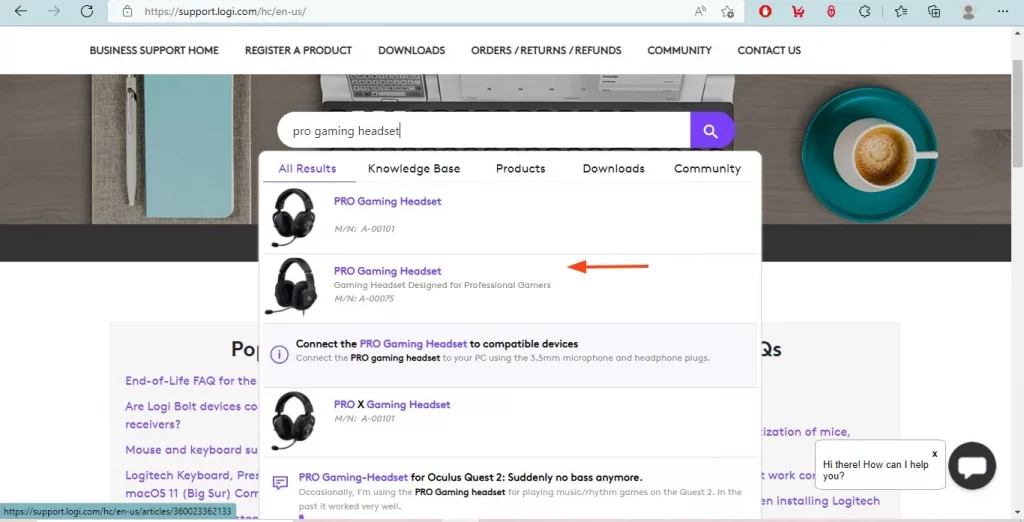Open the Extensions puzzle-piece icon
The image size is (1024, 522).
click(865, 11)
